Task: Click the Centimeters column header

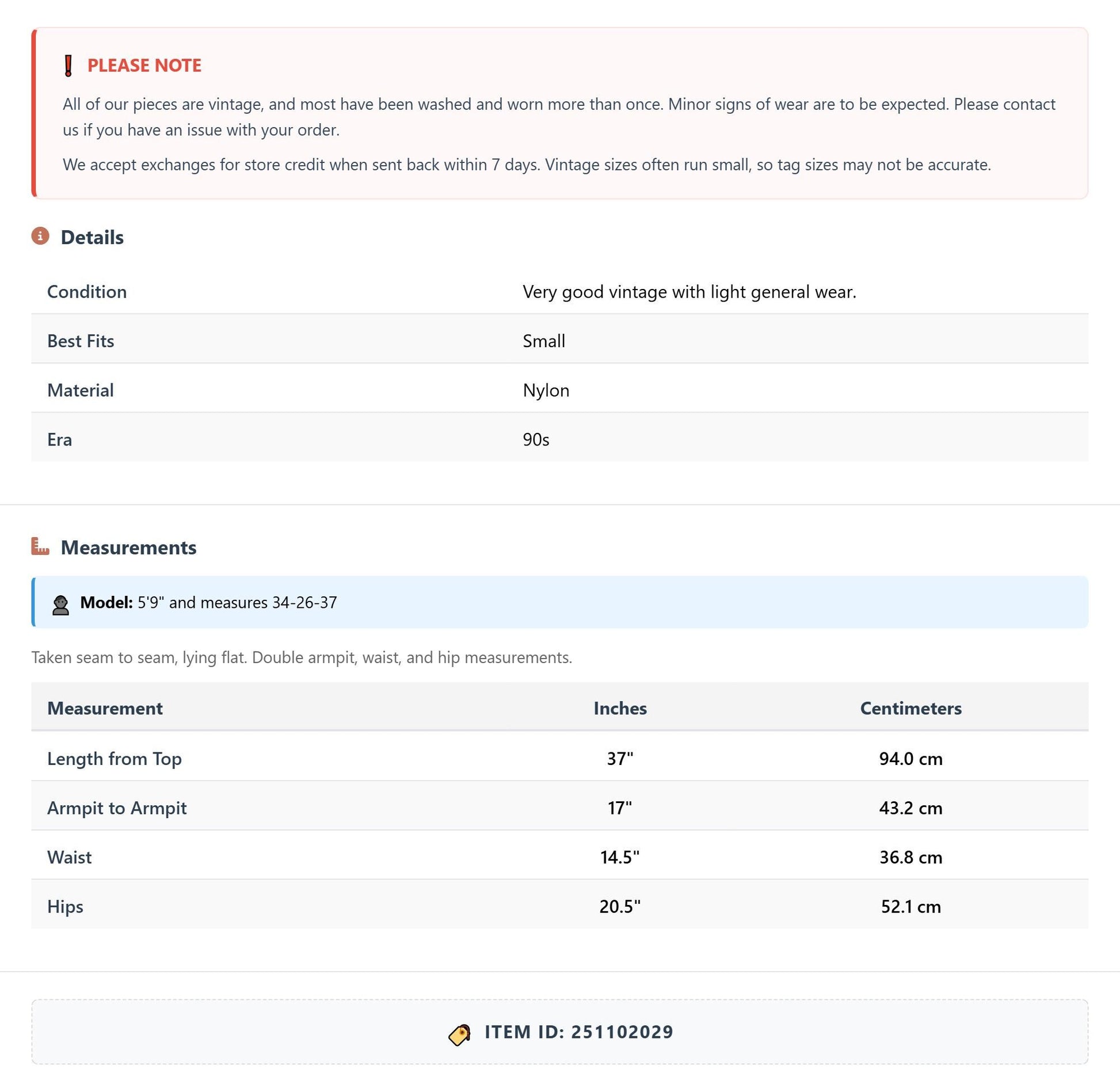Action: coord(911,708)
